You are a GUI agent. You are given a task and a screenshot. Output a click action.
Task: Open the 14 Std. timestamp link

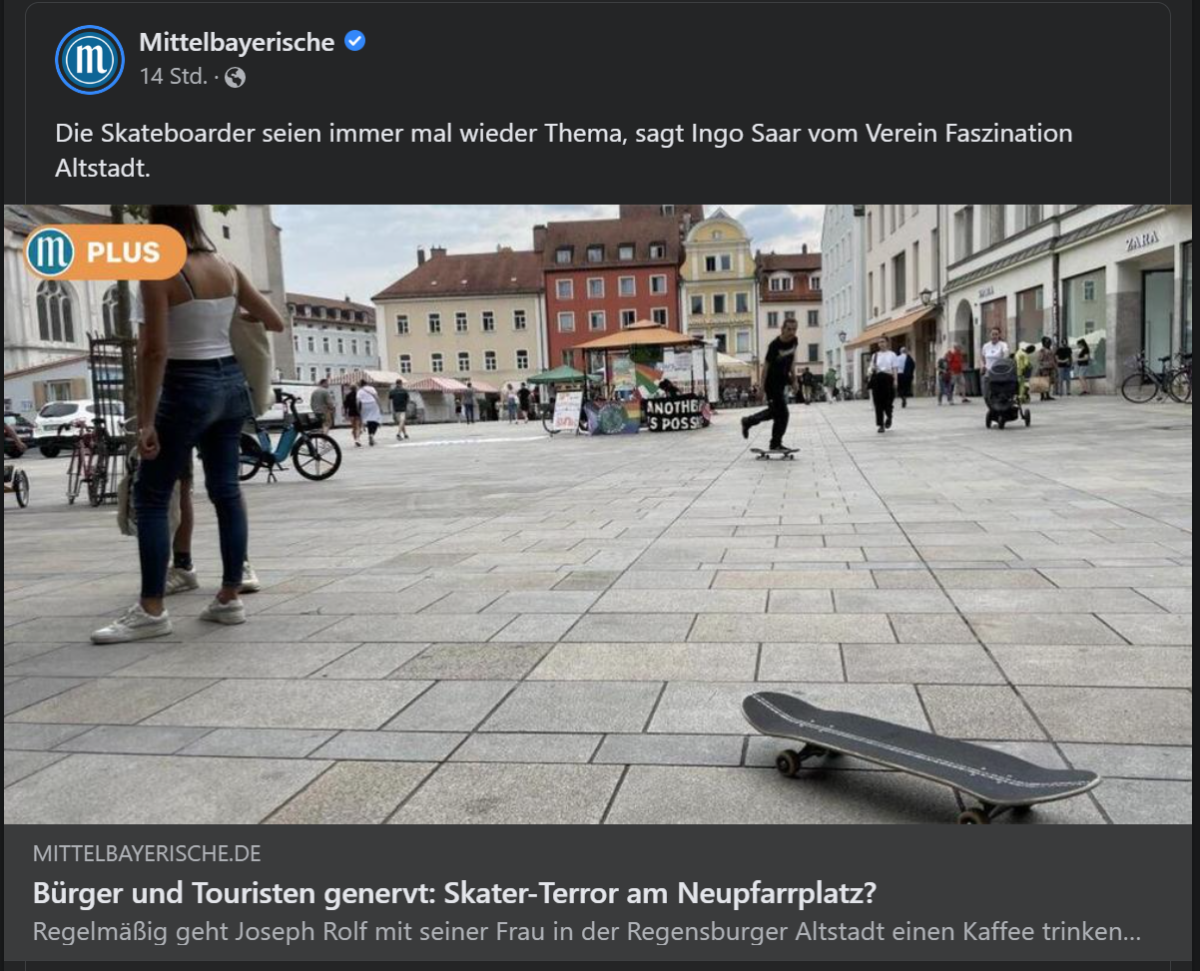point(173,77)
